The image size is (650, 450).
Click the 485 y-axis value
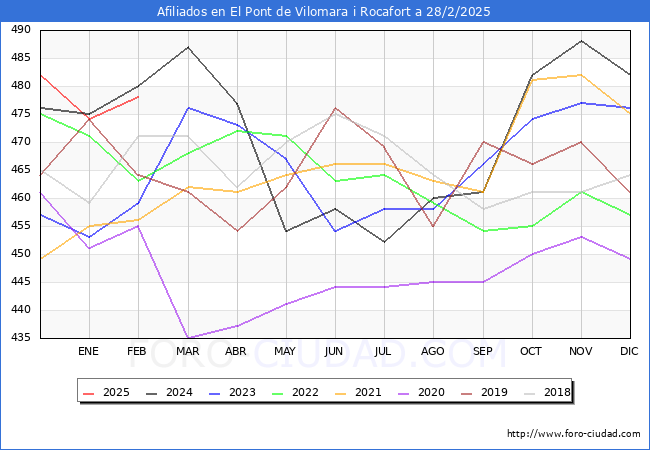[x=21, y=58]
